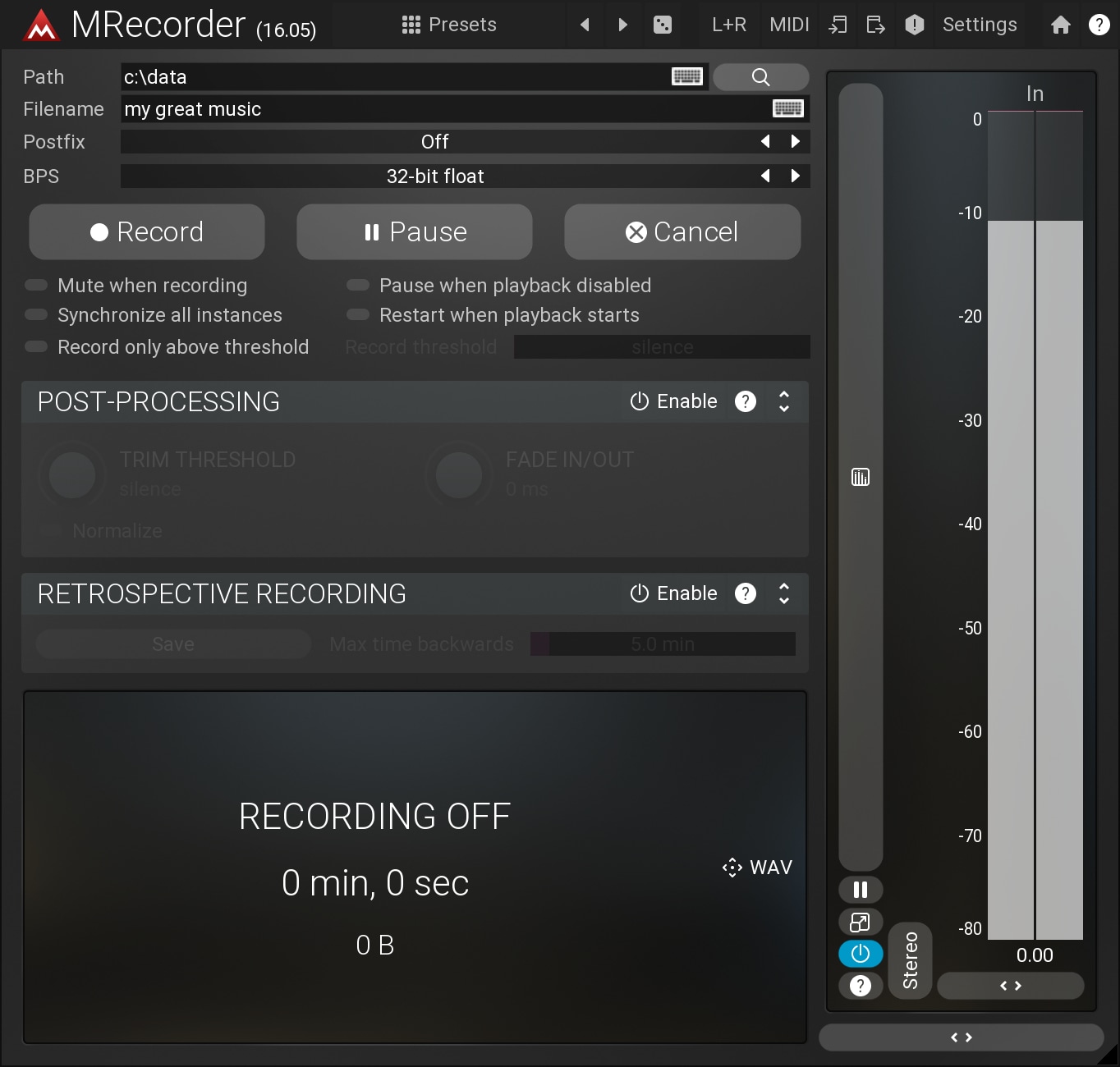Open the L+R channel mode menu
Image resolution: width=1120 pixels, height=1067 pixels.
[x=729, y=25]
